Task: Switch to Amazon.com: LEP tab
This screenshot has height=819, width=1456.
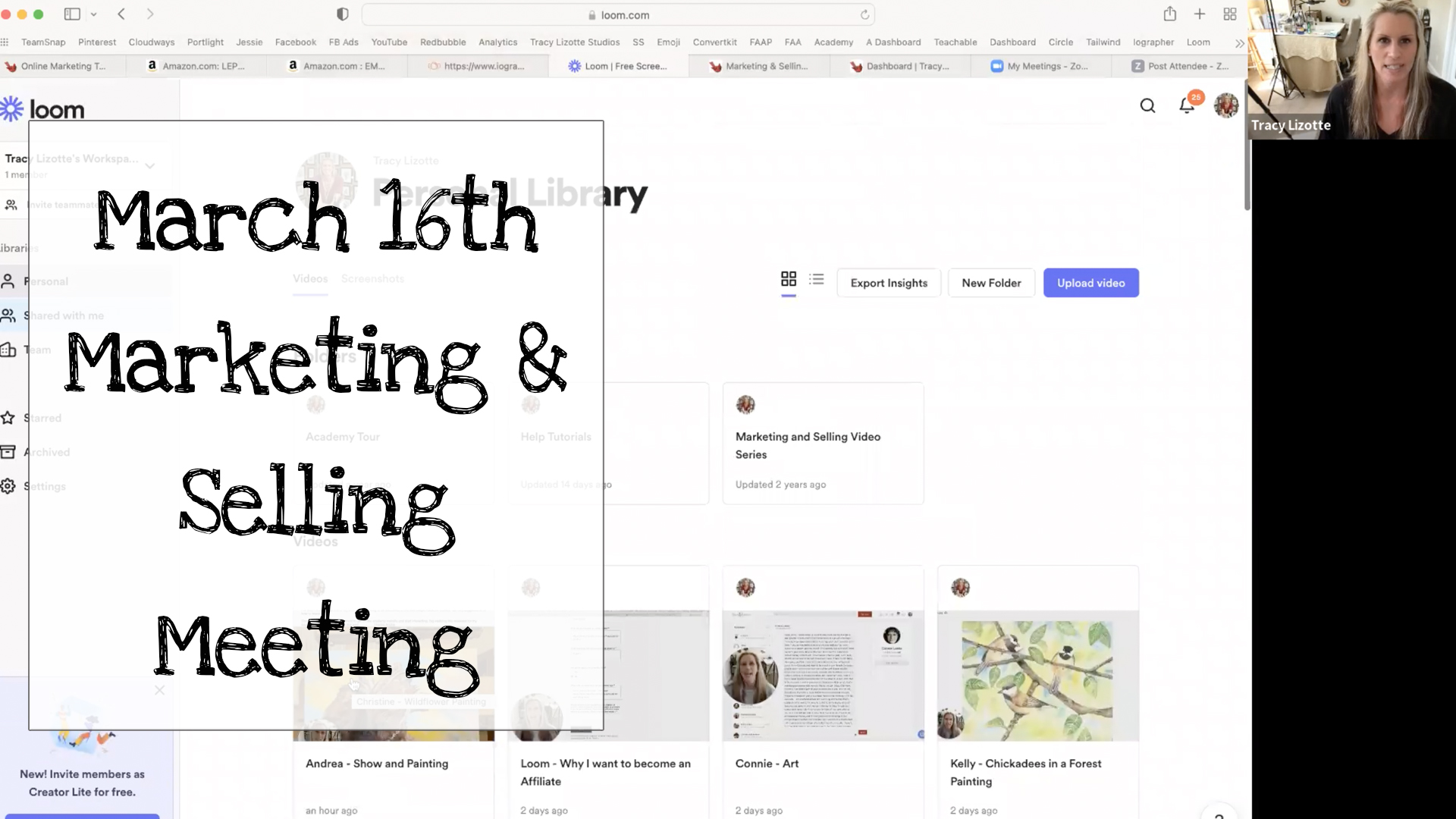Action: pyautogui.click(x=196, y=66)
